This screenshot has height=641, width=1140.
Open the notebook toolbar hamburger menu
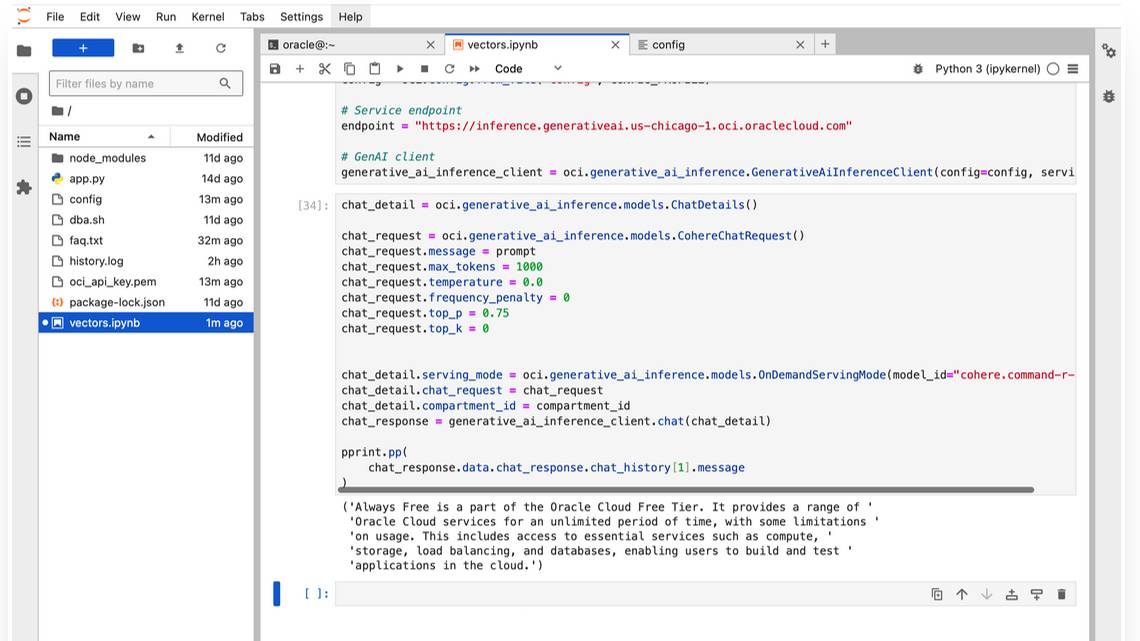(x=1073, y=68)
